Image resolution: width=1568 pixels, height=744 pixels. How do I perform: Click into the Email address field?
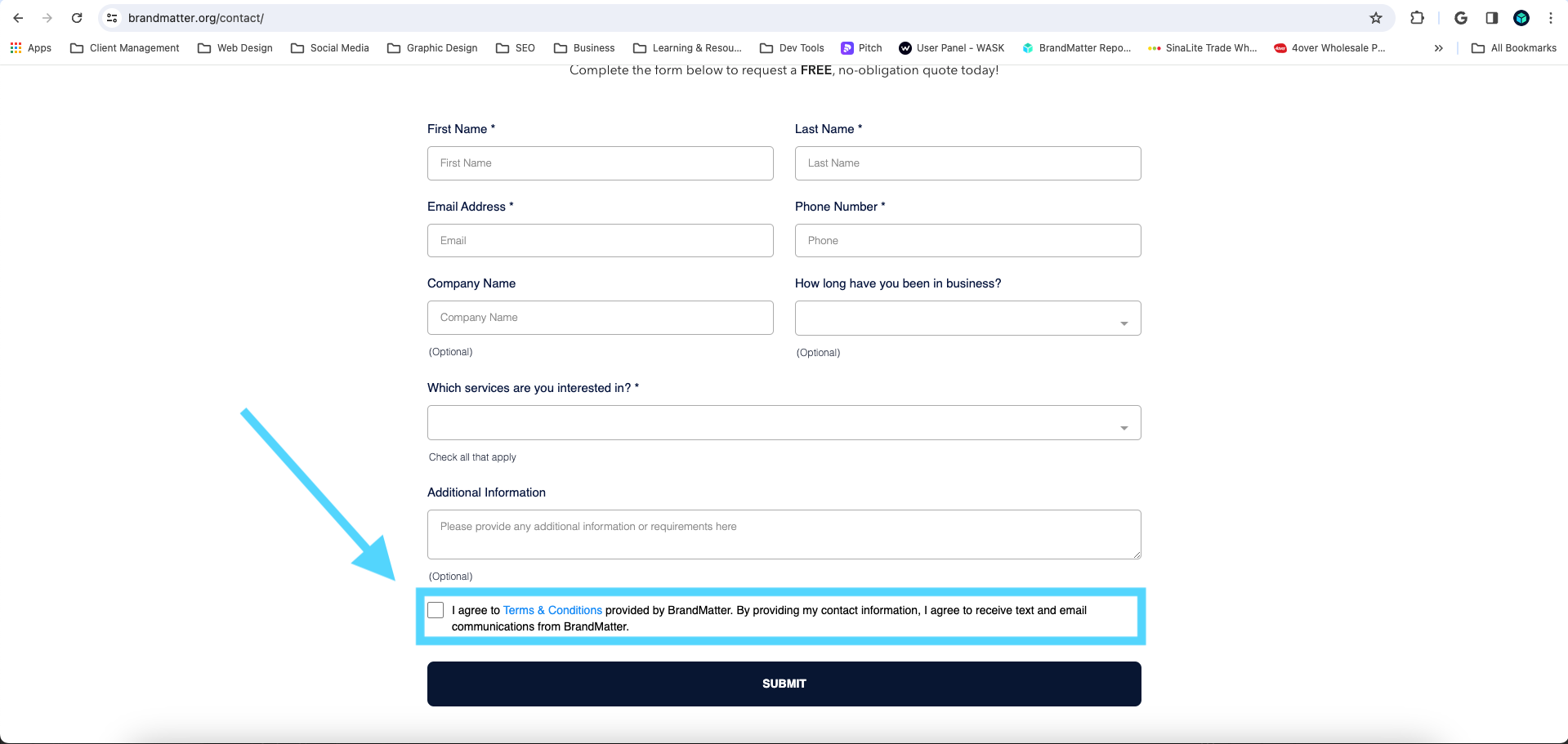[x=600, y=241]
